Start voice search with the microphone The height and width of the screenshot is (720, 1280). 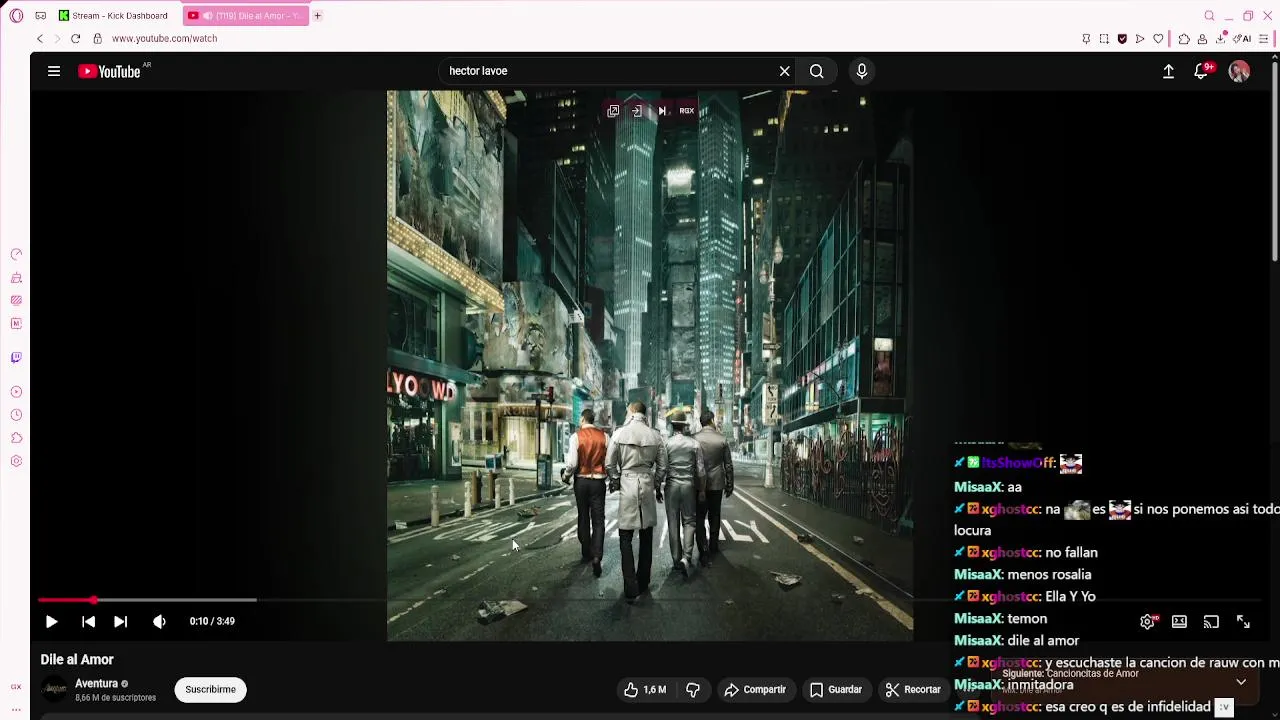click(x=862, y=71)
